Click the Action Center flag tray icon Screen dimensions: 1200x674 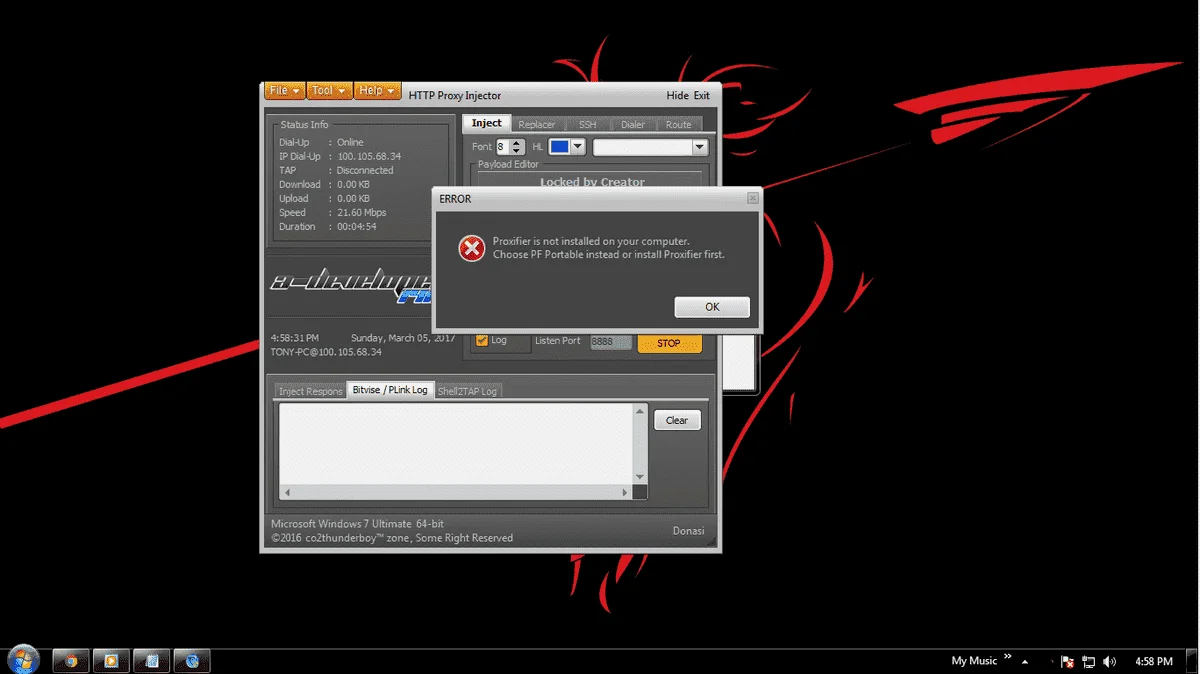1068,661
